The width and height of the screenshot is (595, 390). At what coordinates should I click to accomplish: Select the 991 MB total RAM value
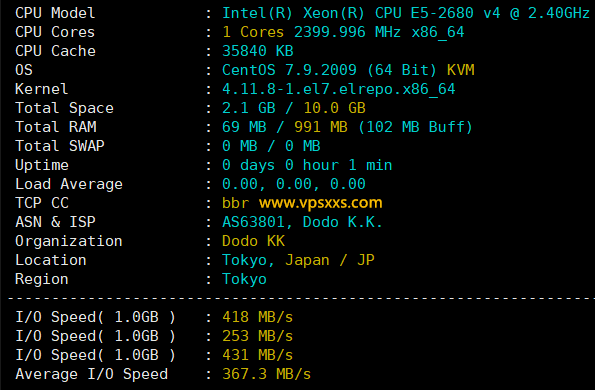point(321,127)
